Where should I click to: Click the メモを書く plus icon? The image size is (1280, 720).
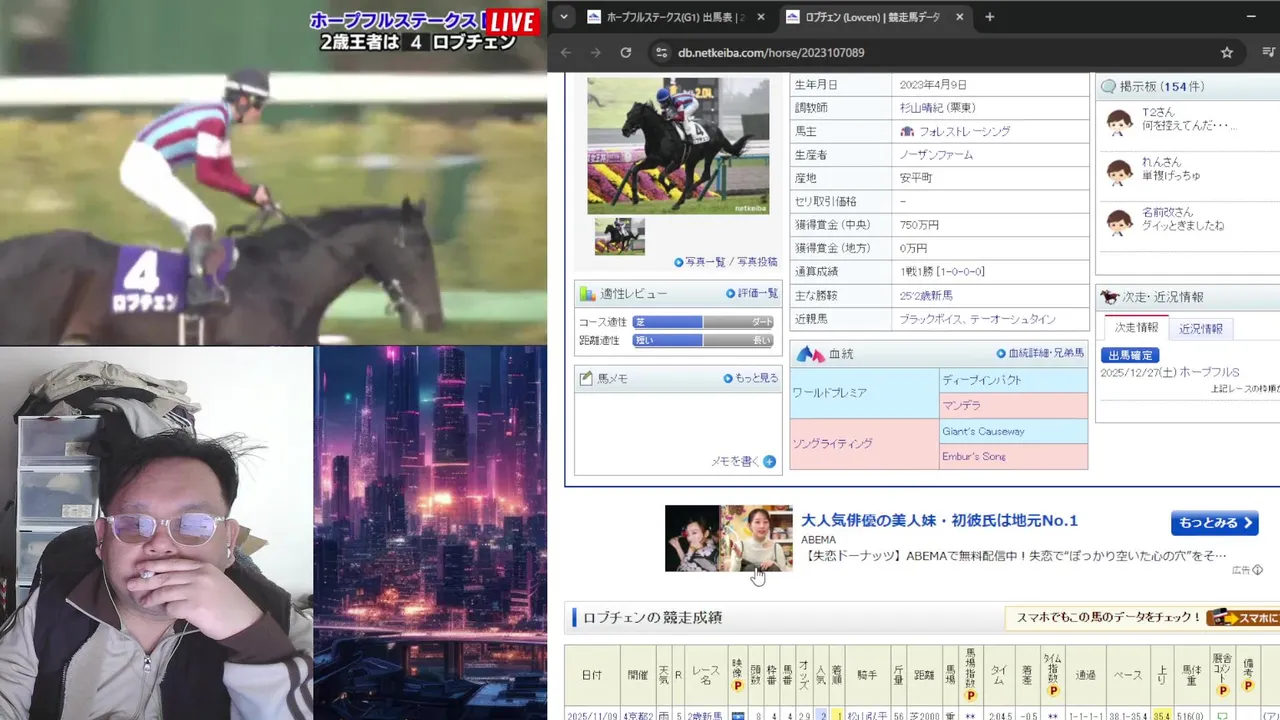coord(769,462)
